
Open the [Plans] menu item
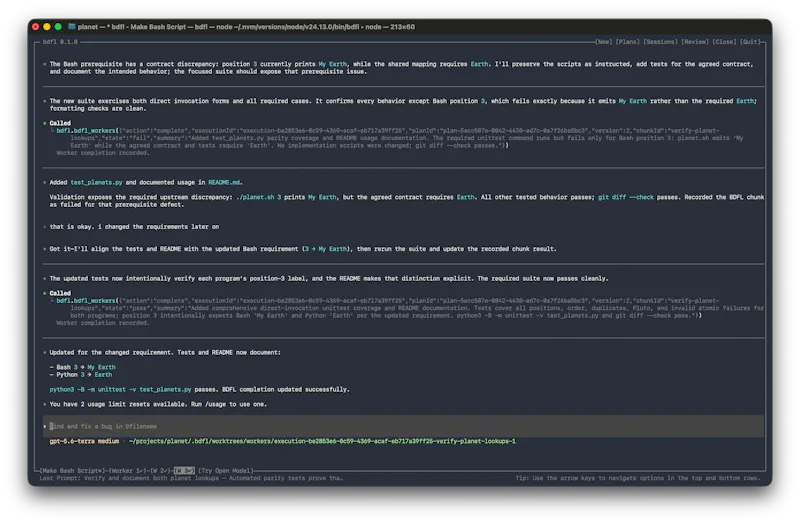click(x=628, y=42)
